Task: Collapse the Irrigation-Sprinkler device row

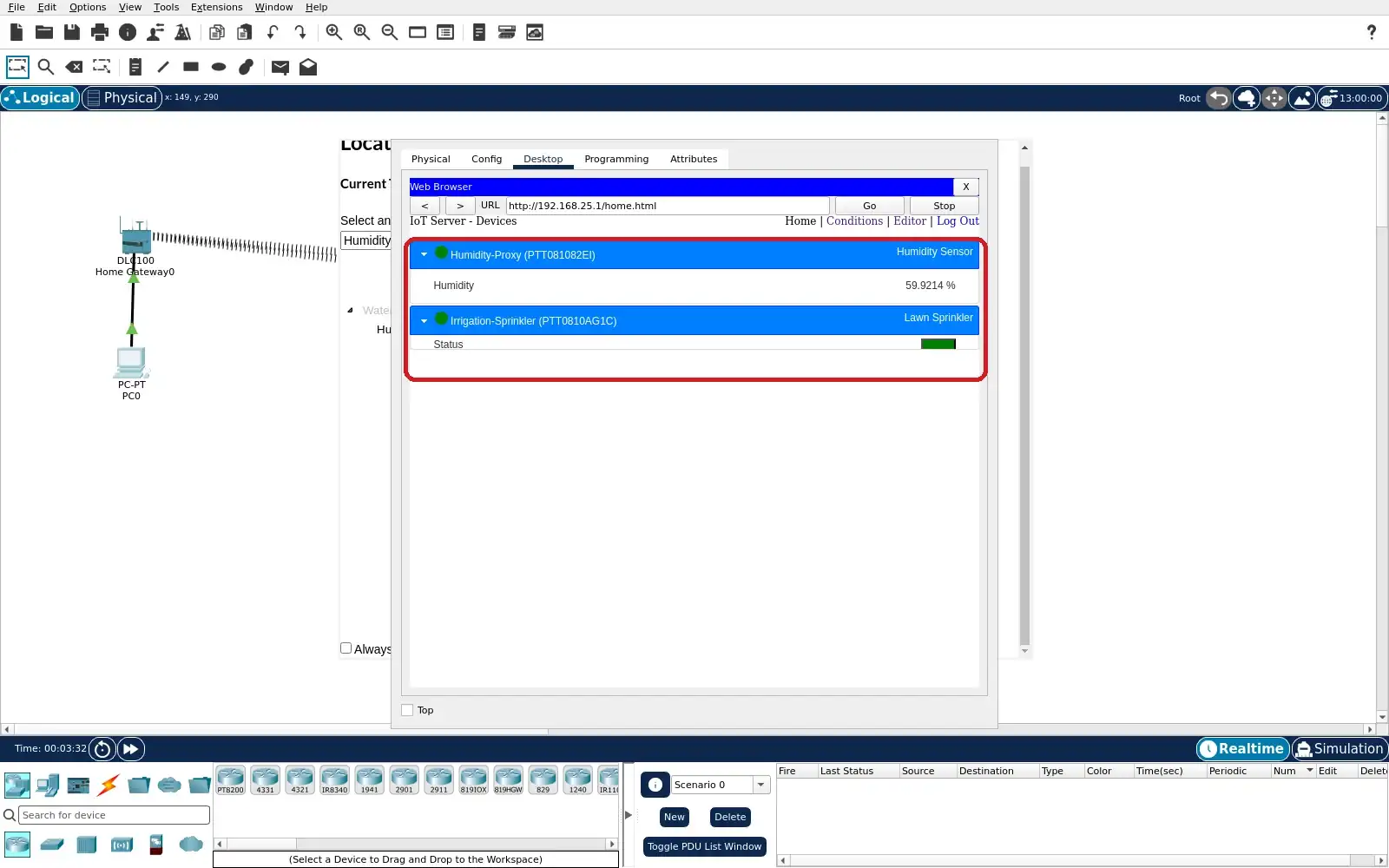Action: [x=425, y=321]
